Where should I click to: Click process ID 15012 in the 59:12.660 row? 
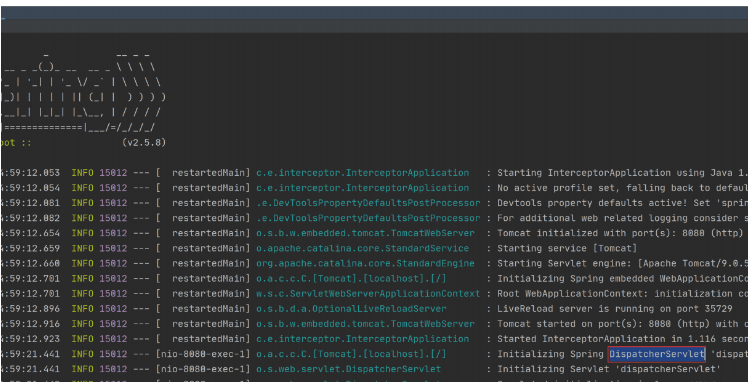[x=113, y=263]
